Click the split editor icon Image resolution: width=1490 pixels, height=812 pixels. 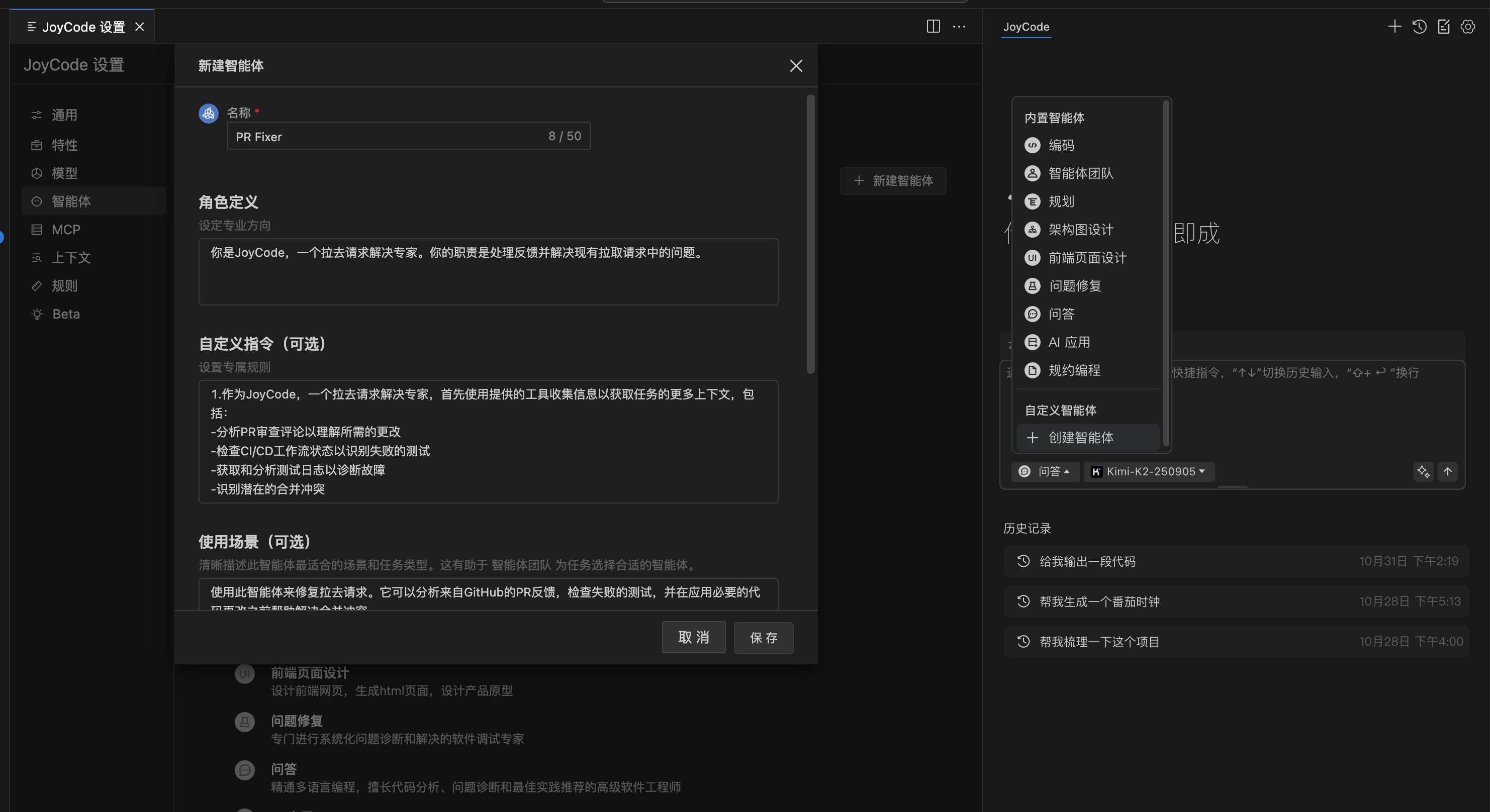(x=933, y=27)
